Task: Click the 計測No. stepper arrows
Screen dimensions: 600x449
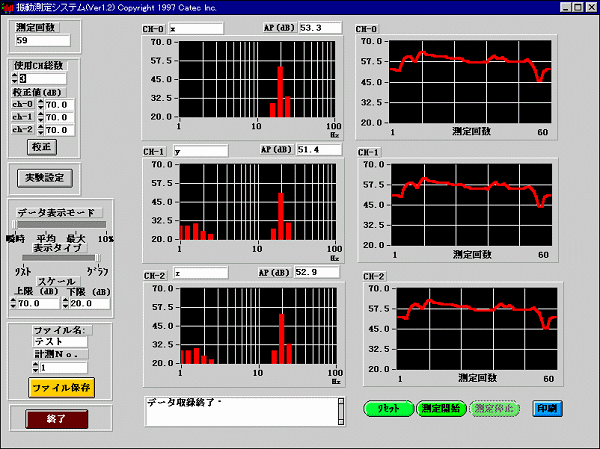Action: 35,367
